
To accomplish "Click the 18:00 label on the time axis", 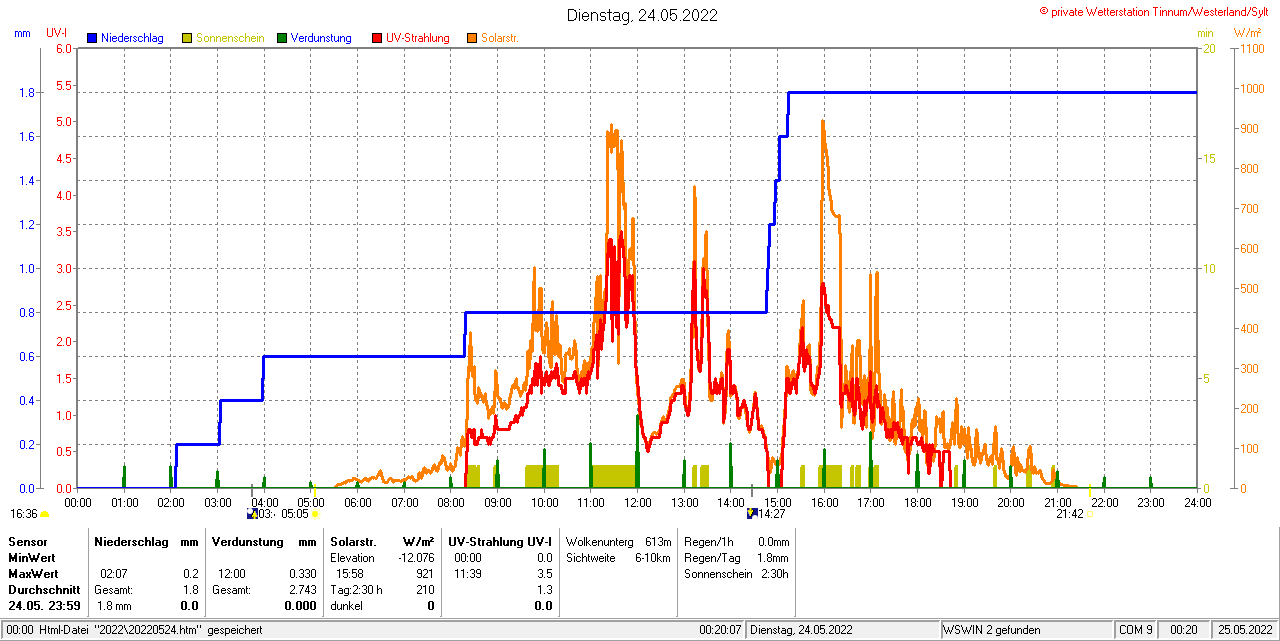I will pos(917,502).
